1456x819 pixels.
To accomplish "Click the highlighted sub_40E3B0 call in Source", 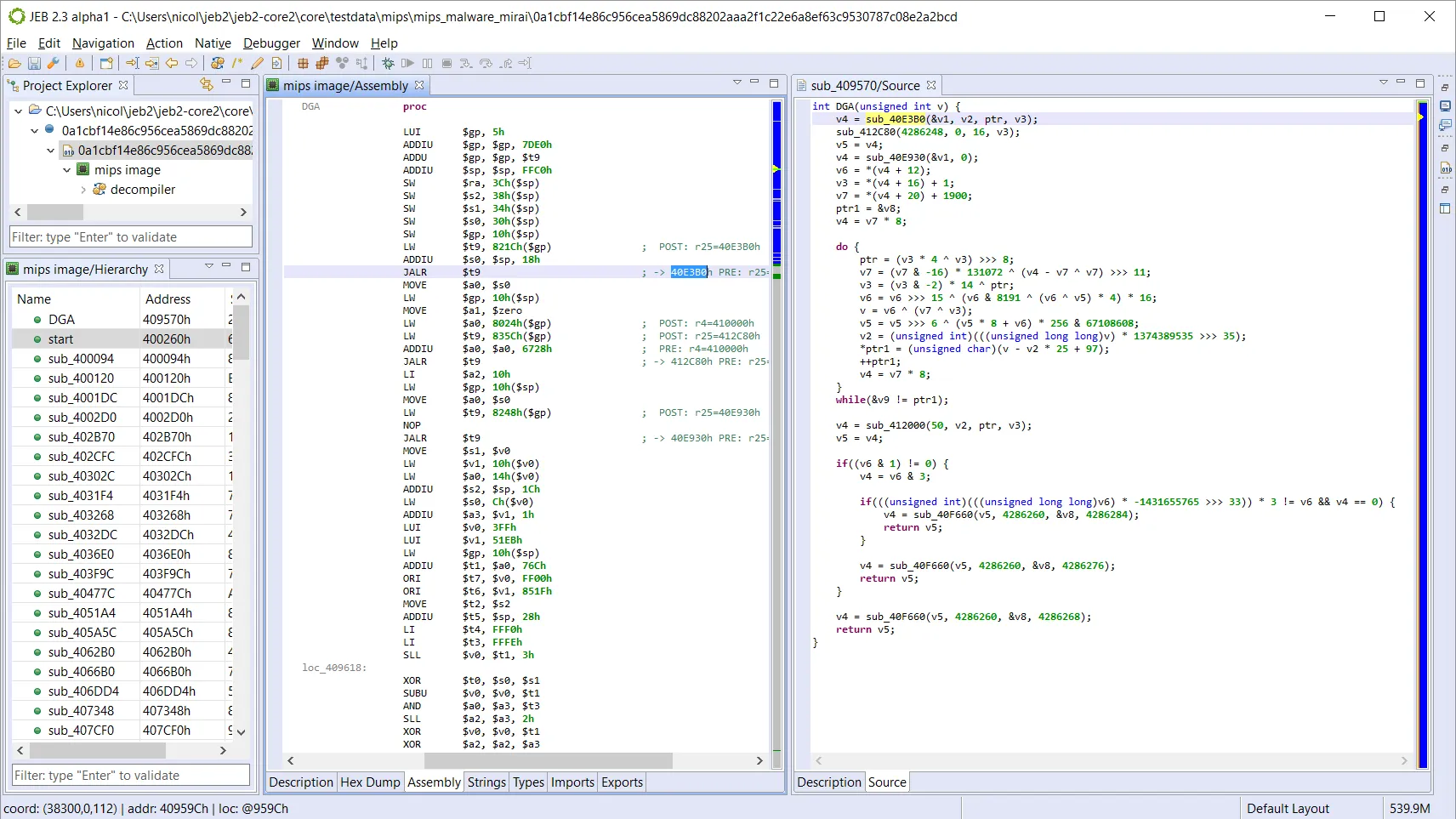I will (896, 119).
